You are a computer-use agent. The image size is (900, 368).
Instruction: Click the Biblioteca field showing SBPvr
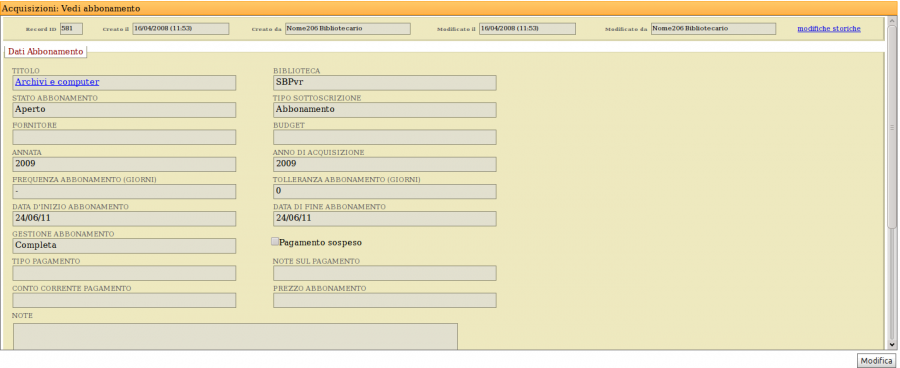(385, 83)
